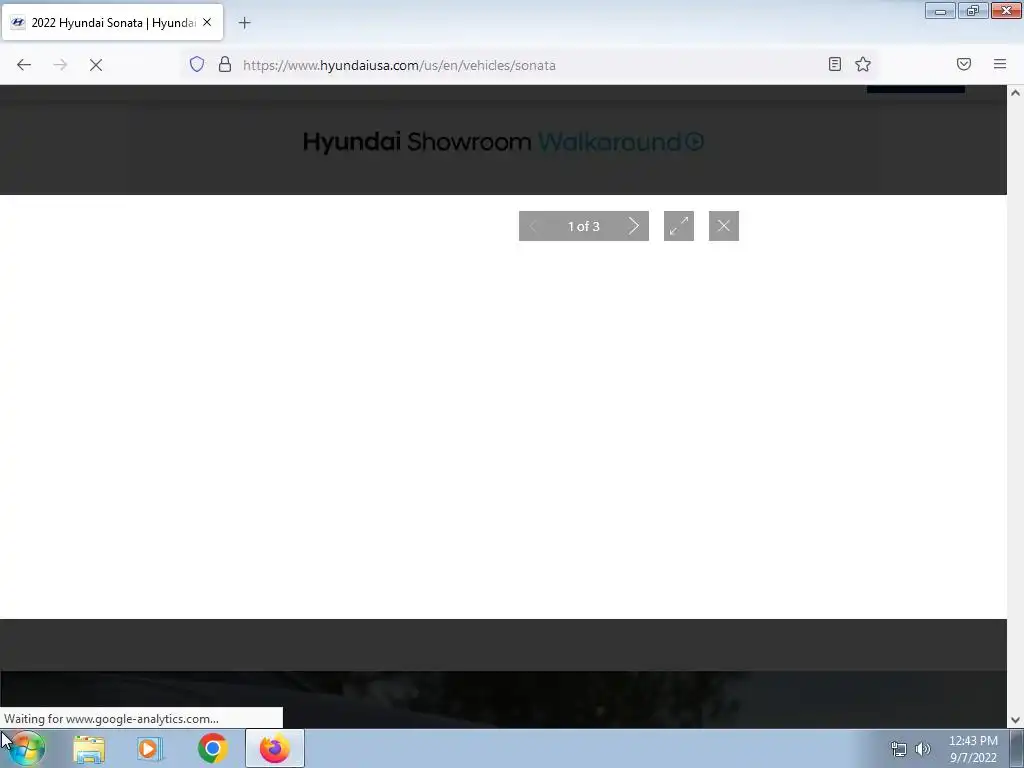Minimize the Firefox window
1024x768 pixels.
[940, 10]
